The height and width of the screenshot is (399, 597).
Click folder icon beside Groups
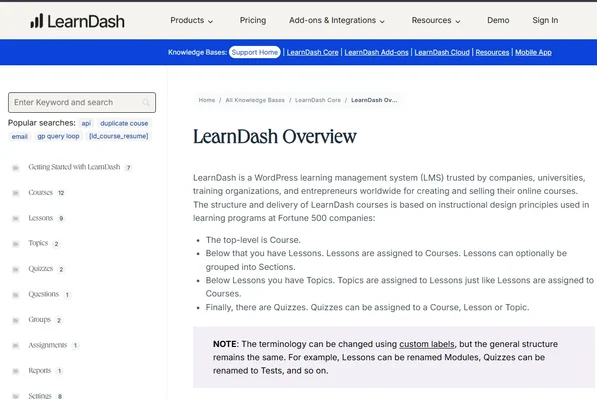(x=16, y=320)
